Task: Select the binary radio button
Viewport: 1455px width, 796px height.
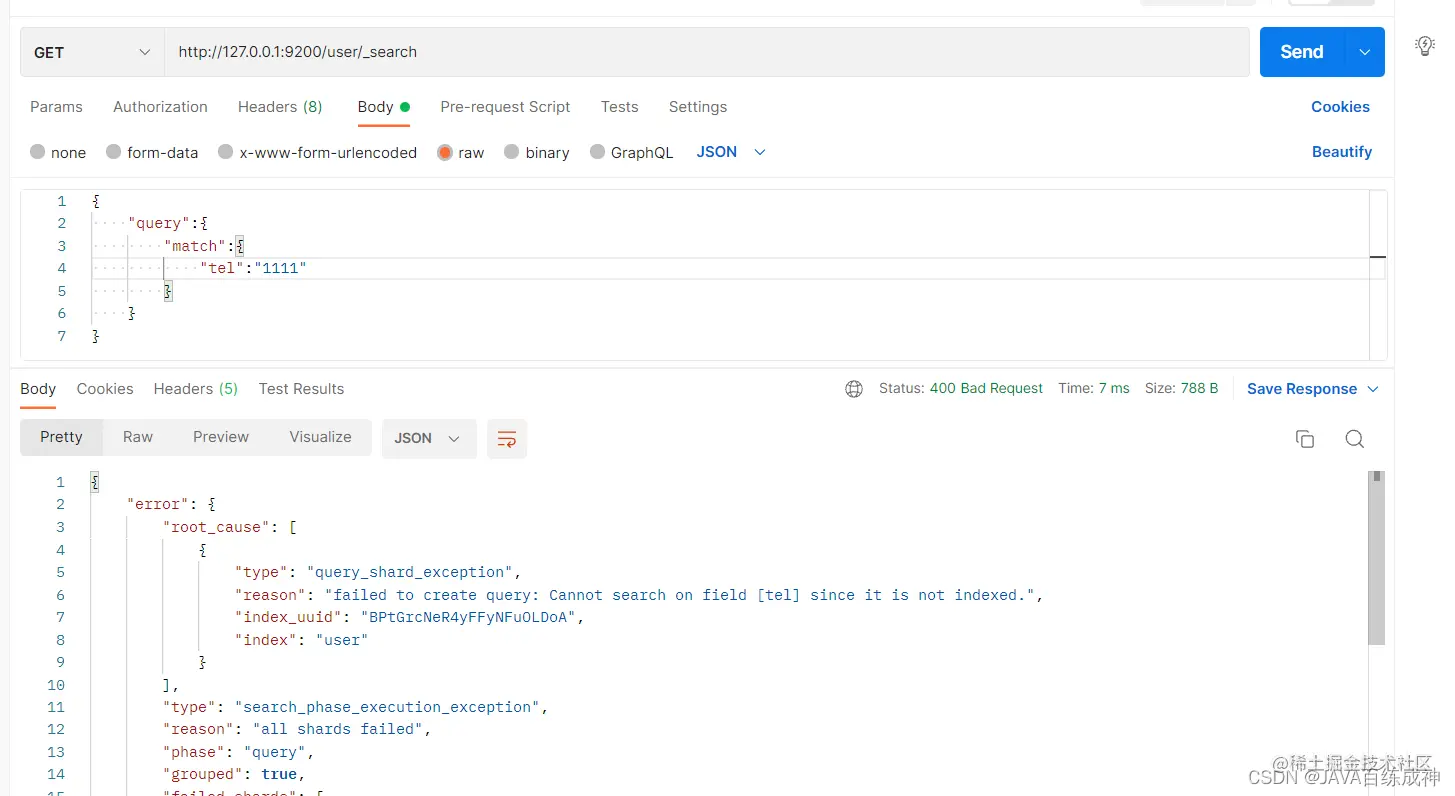Action: (x=512, y=152)
